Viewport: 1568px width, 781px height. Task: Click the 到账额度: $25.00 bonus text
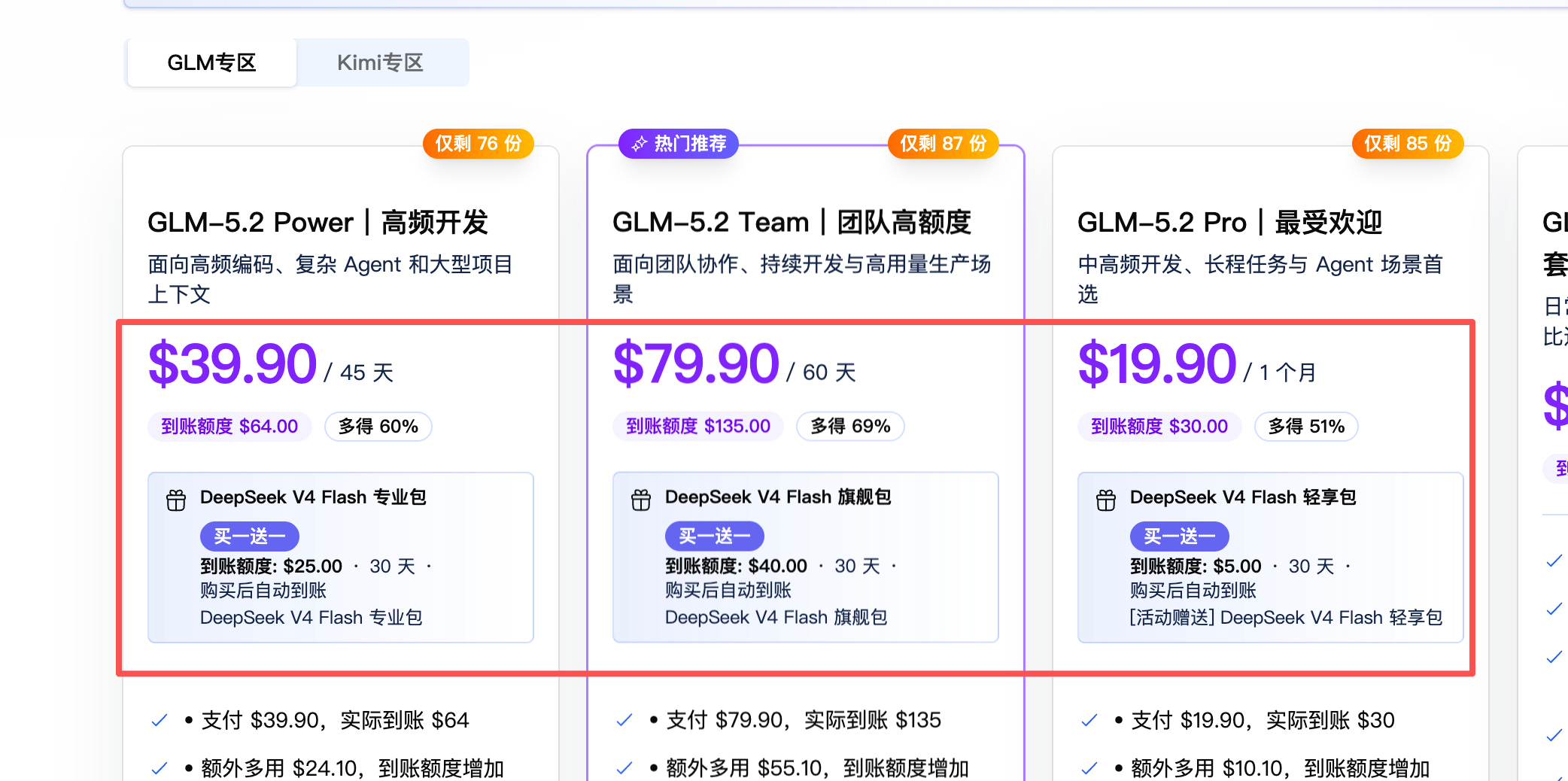[x=271, y=566]
